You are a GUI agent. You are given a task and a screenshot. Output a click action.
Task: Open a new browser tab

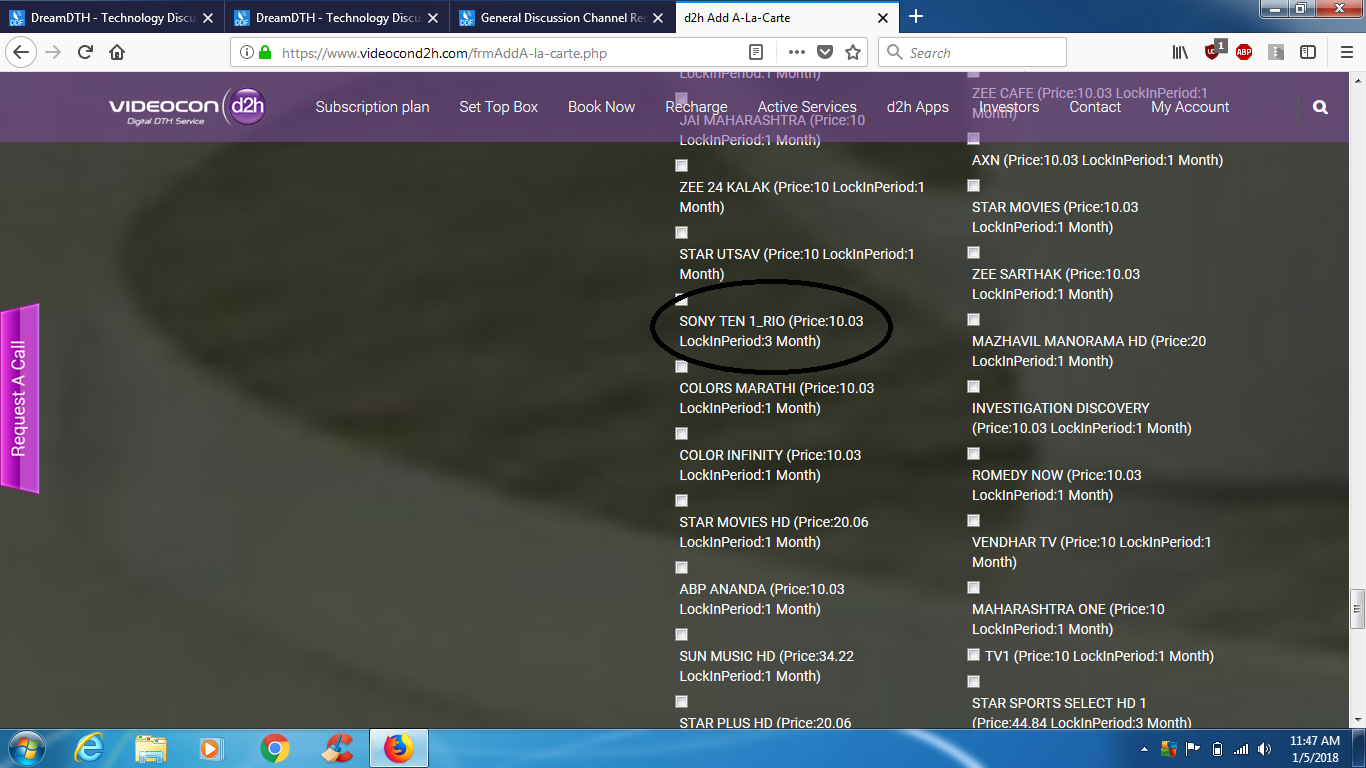(916, 16)
